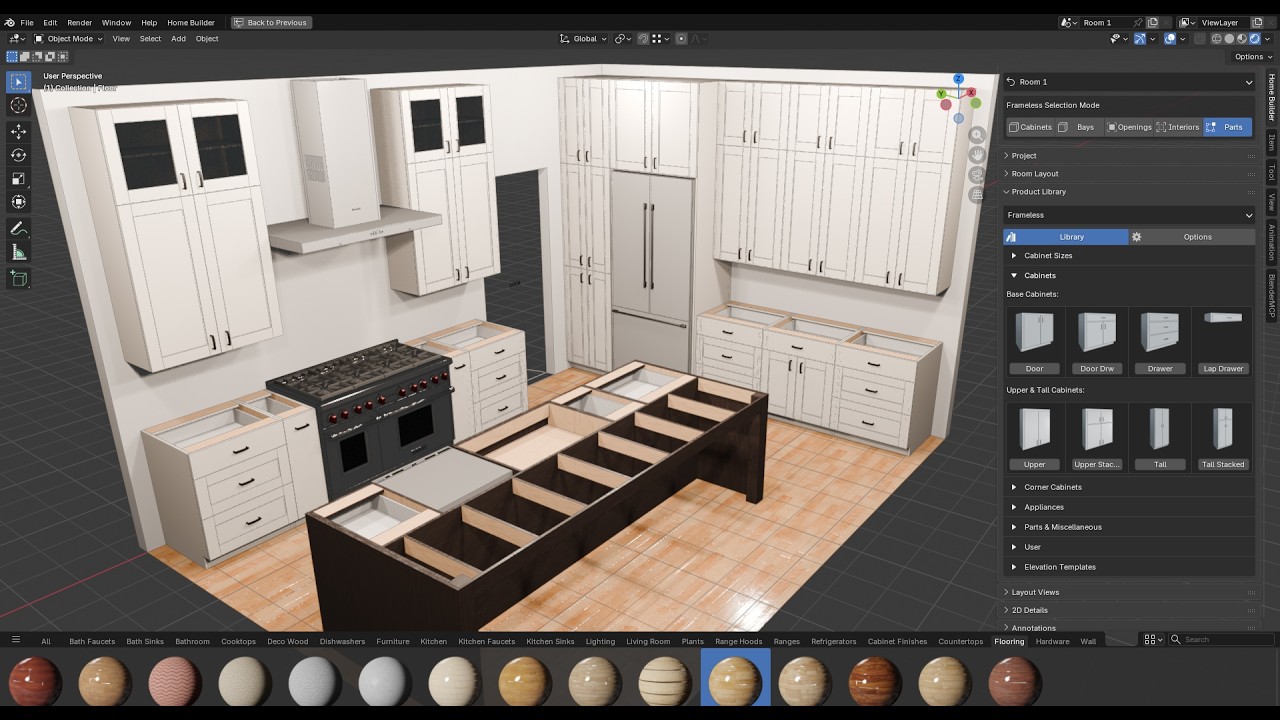Toggle camera view icon in viewport
1280x720 pixels.
click(x=977, y=175)
